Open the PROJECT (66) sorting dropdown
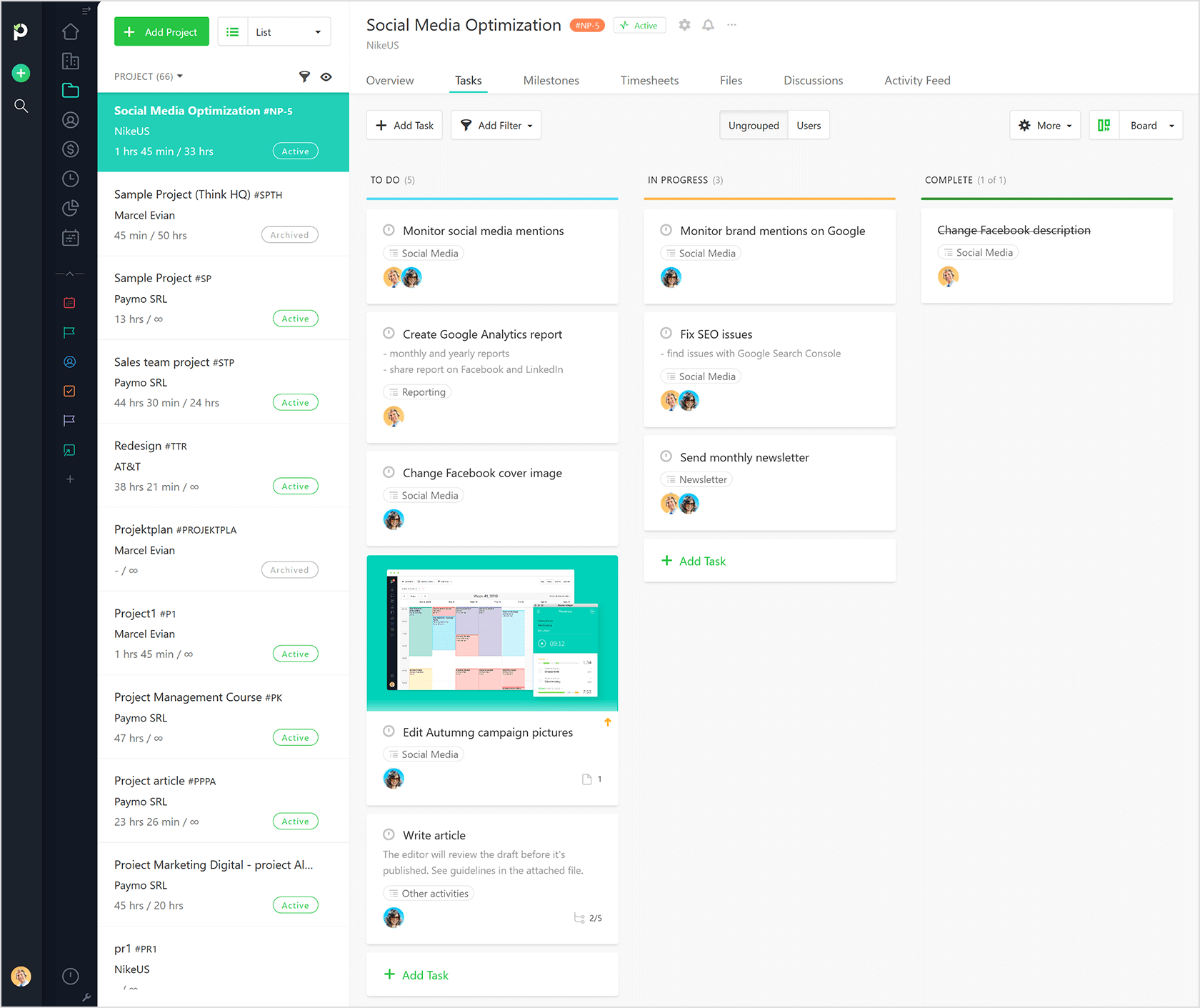The height and width of the screenshot is (1008, 1200). 148,76
